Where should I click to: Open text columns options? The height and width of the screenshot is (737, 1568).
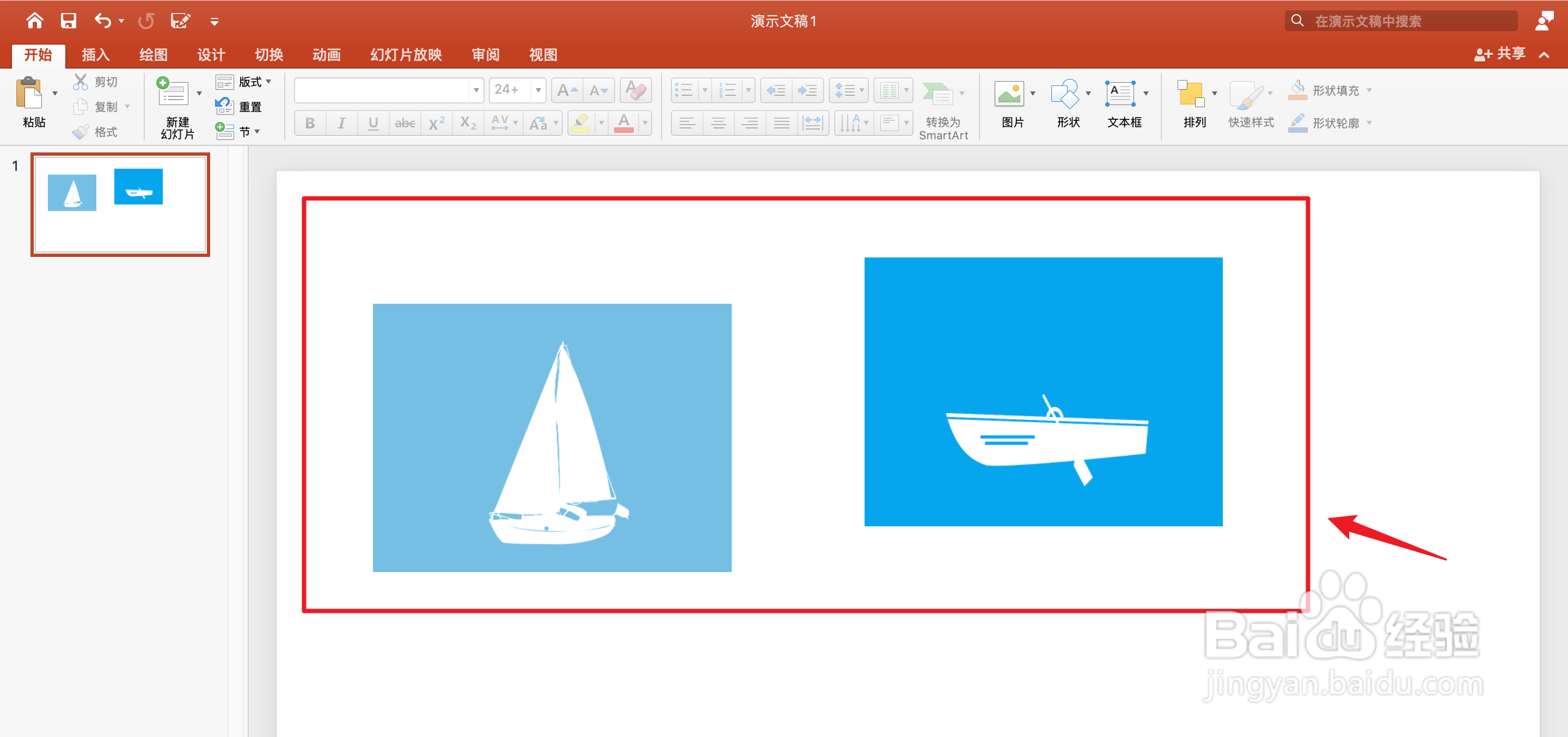(x=893, y=90)
